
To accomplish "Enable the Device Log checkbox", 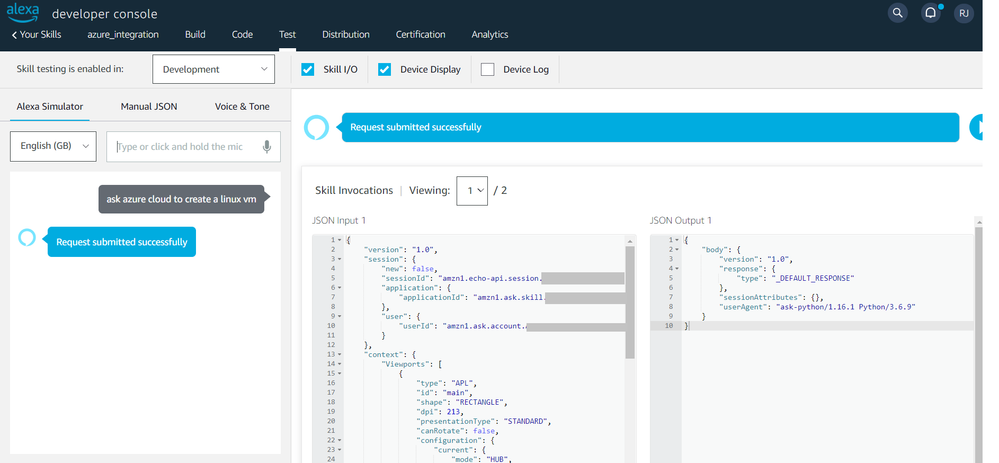I will click(x=487, y=69).
